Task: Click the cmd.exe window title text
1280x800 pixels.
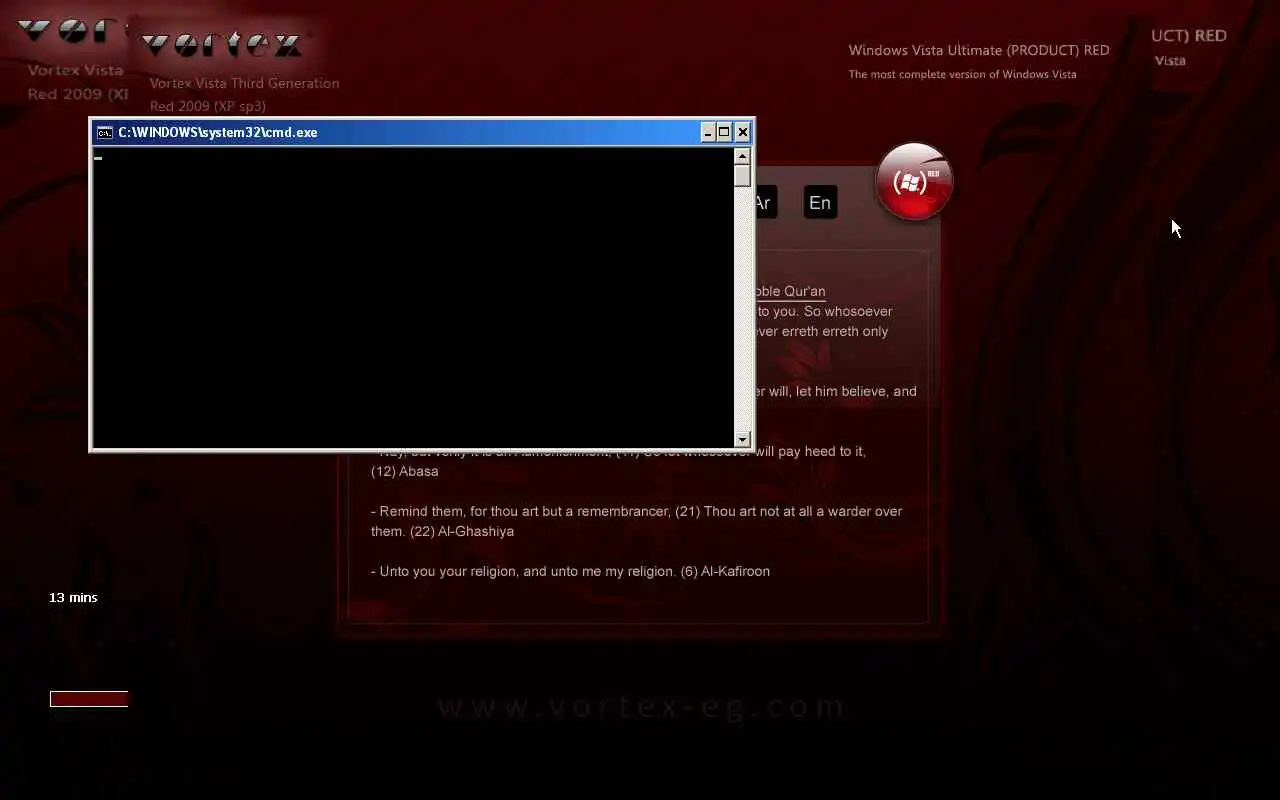Action: pos(218,132)
